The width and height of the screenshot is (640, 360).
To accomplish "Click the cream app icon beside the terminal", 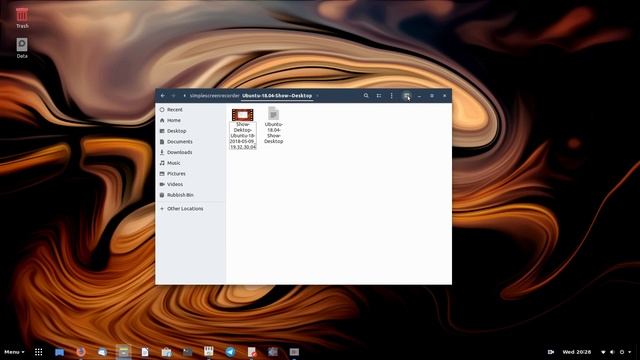I will (209, 351).
